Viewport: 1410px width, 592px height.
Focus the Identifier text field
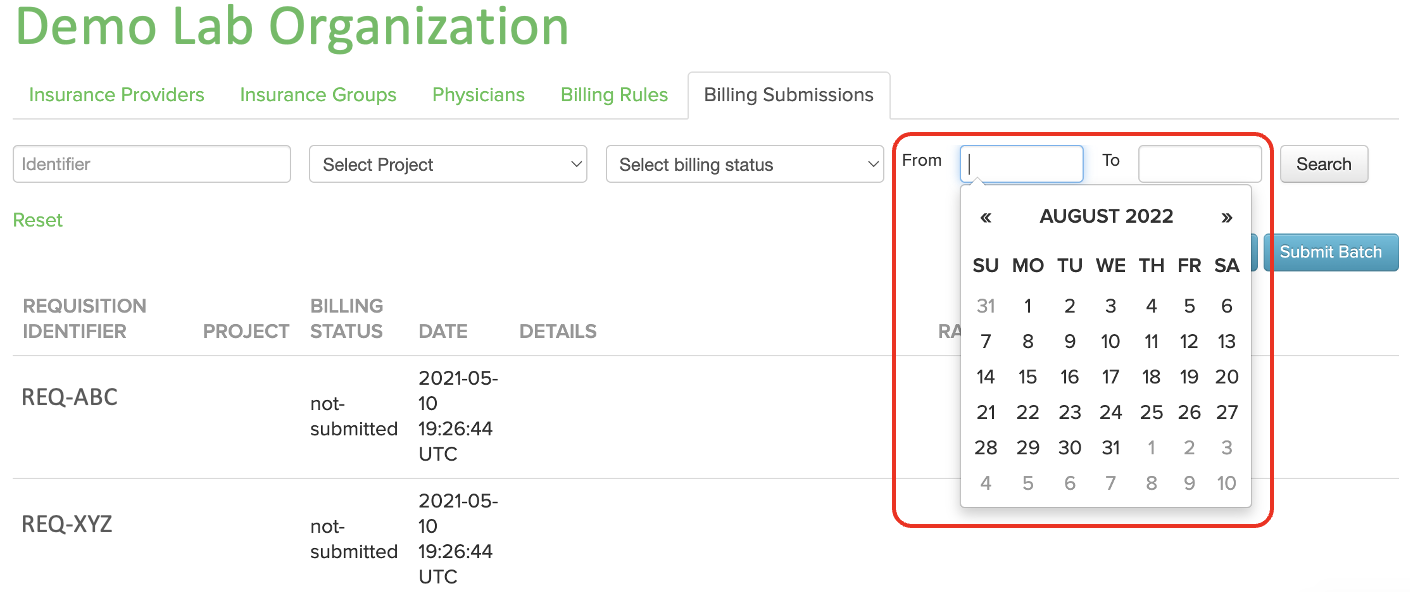[152, 164]
